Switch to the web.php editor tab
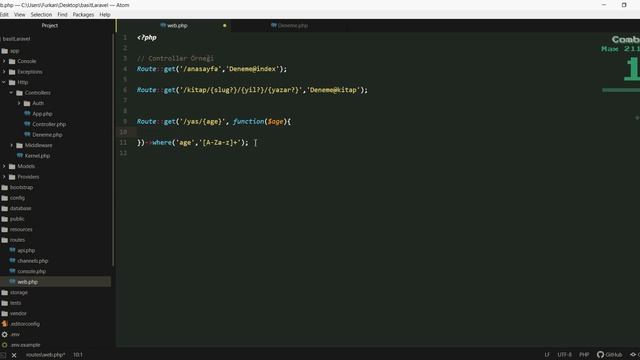 coord(173,26)
